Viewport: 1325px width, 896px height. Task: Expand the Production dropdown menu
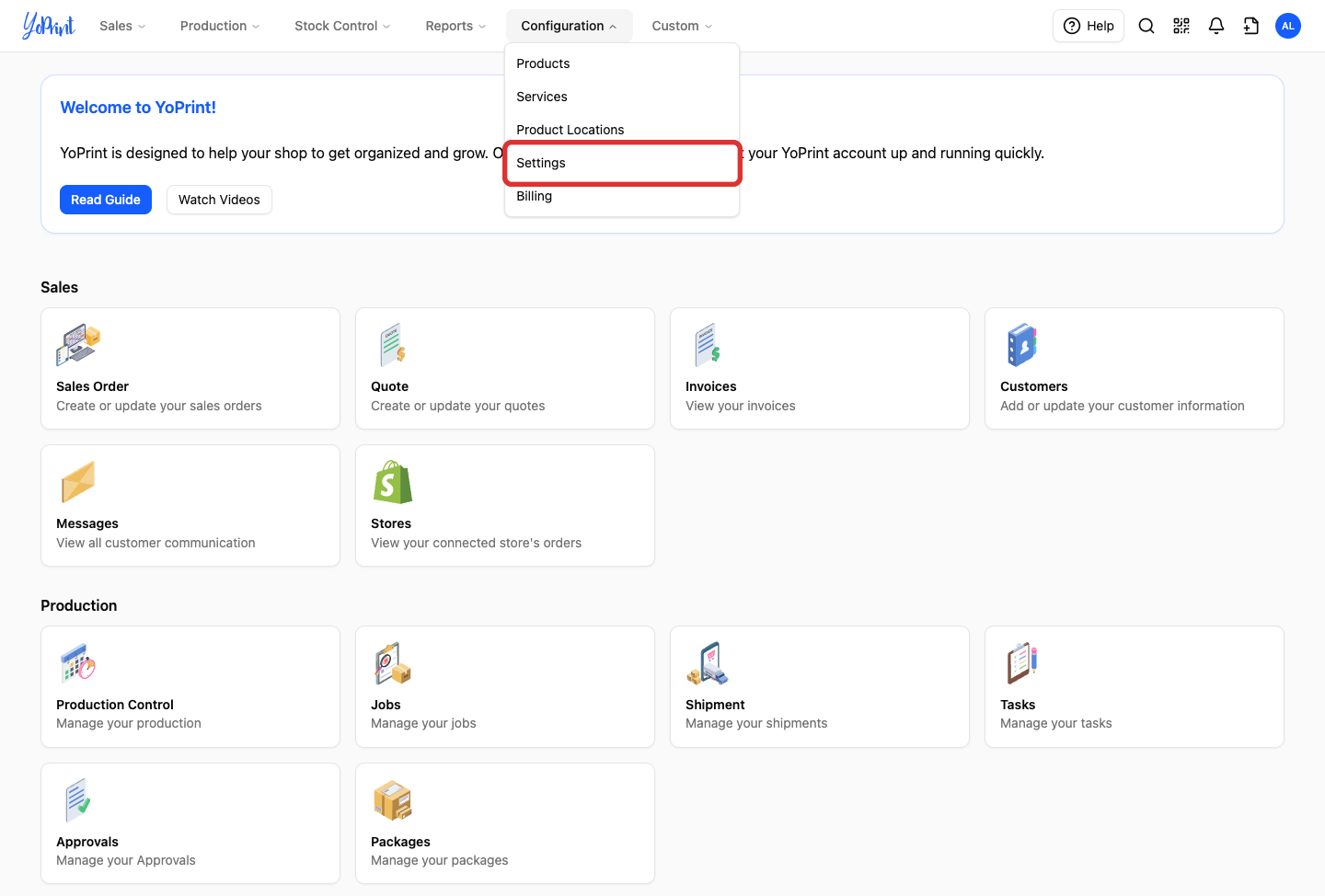click(x=220, y=26)
